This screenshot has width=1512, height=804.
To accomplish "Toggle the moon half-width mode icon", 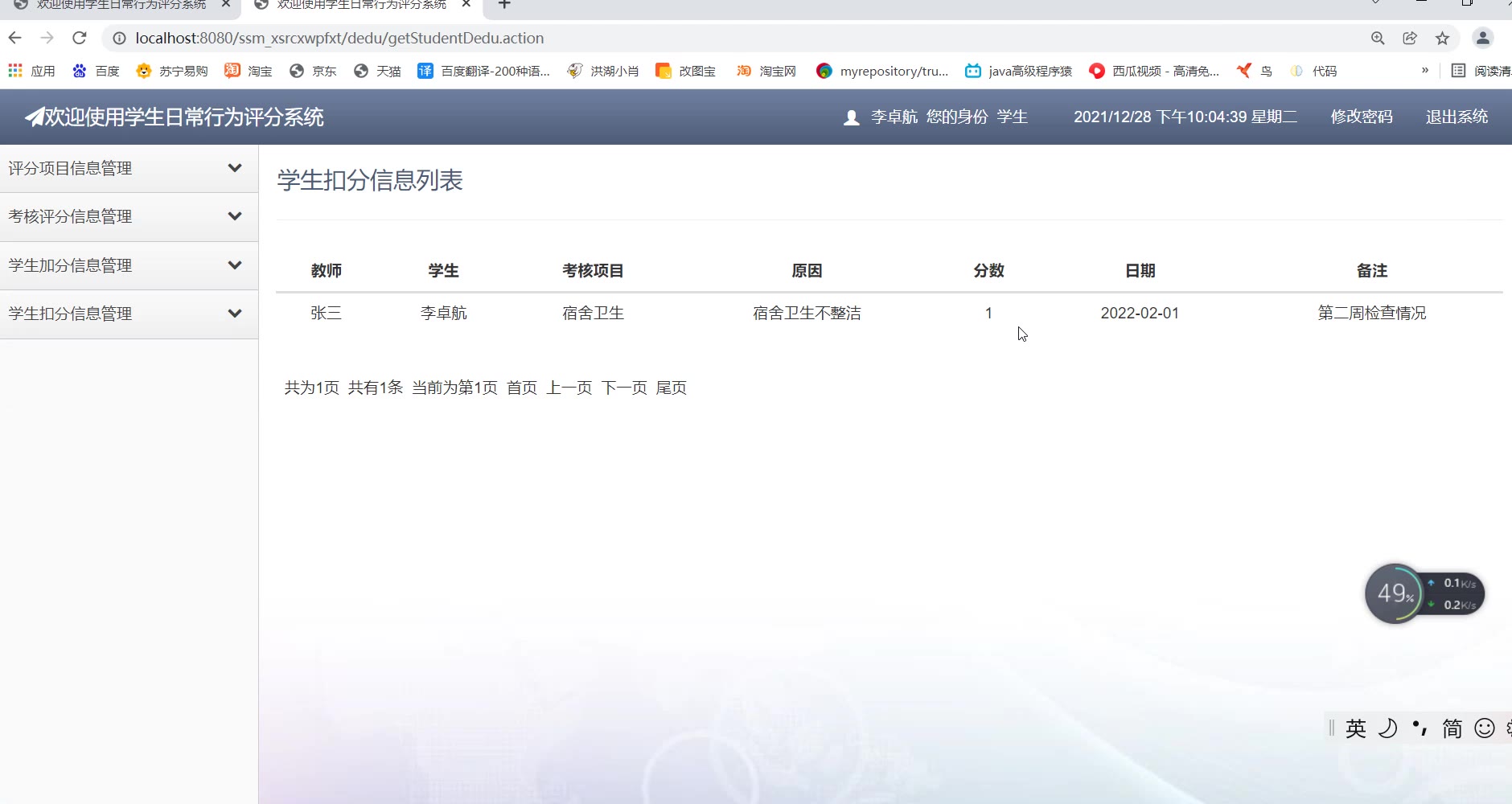I will (x=1387, y=728).
